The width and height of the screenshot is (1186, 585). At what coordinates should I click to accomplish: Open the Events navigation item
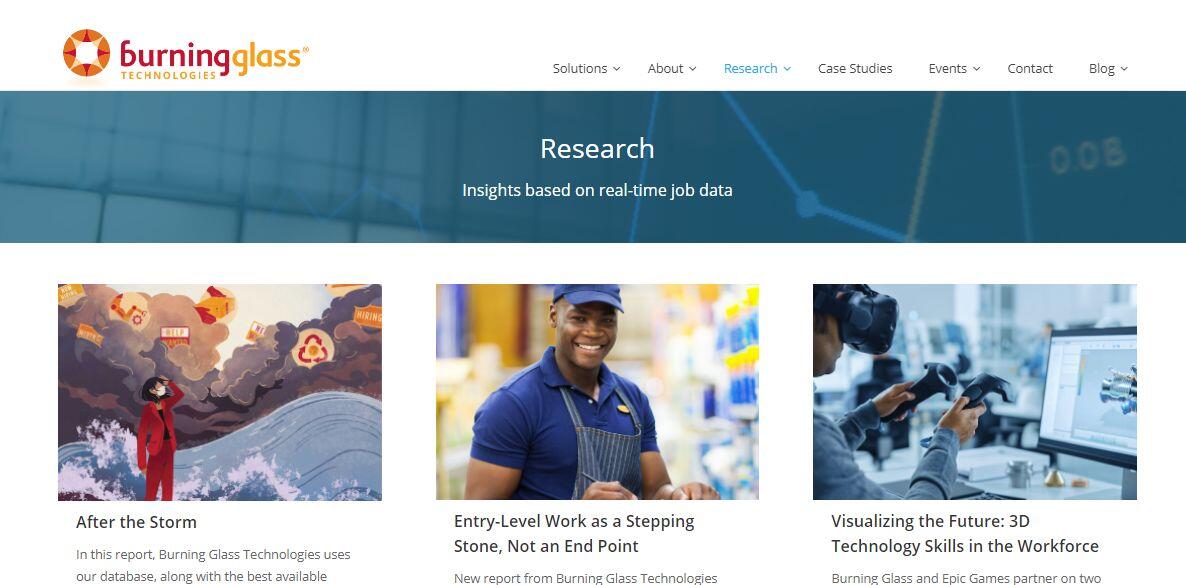[948, 68]
